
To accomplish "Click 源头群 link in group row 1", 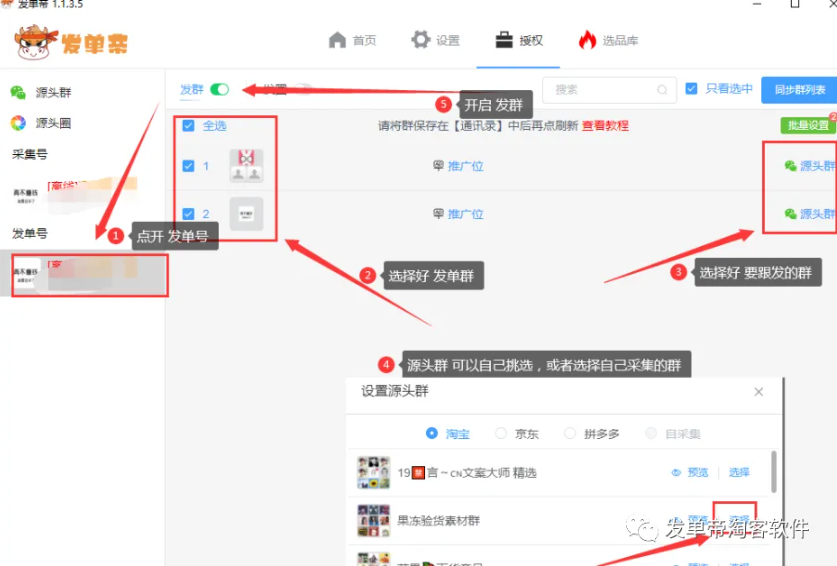I will coord(810,166).
